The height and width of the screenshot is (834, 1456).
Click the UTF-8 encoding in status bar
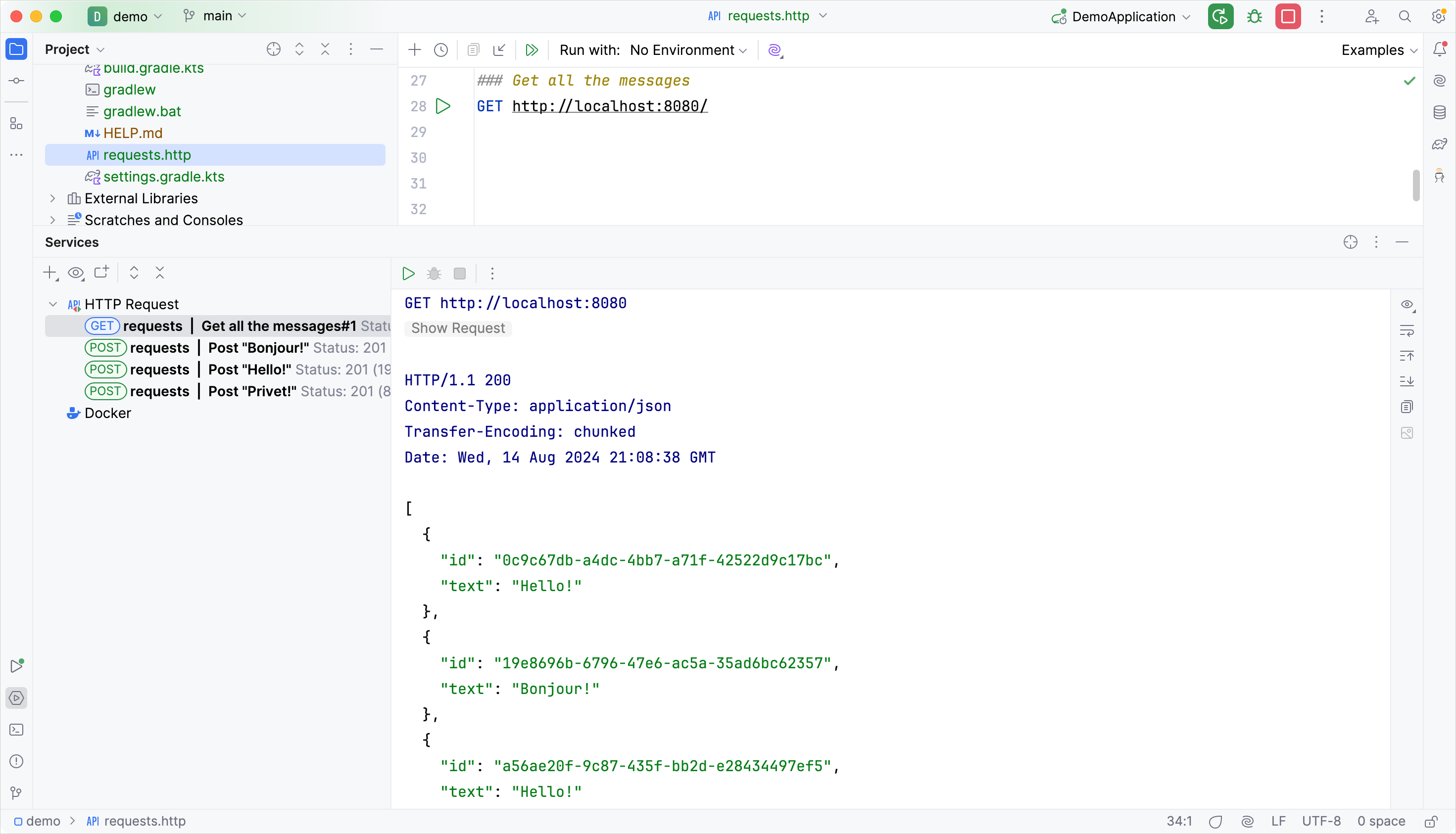tap(1321, 822)
